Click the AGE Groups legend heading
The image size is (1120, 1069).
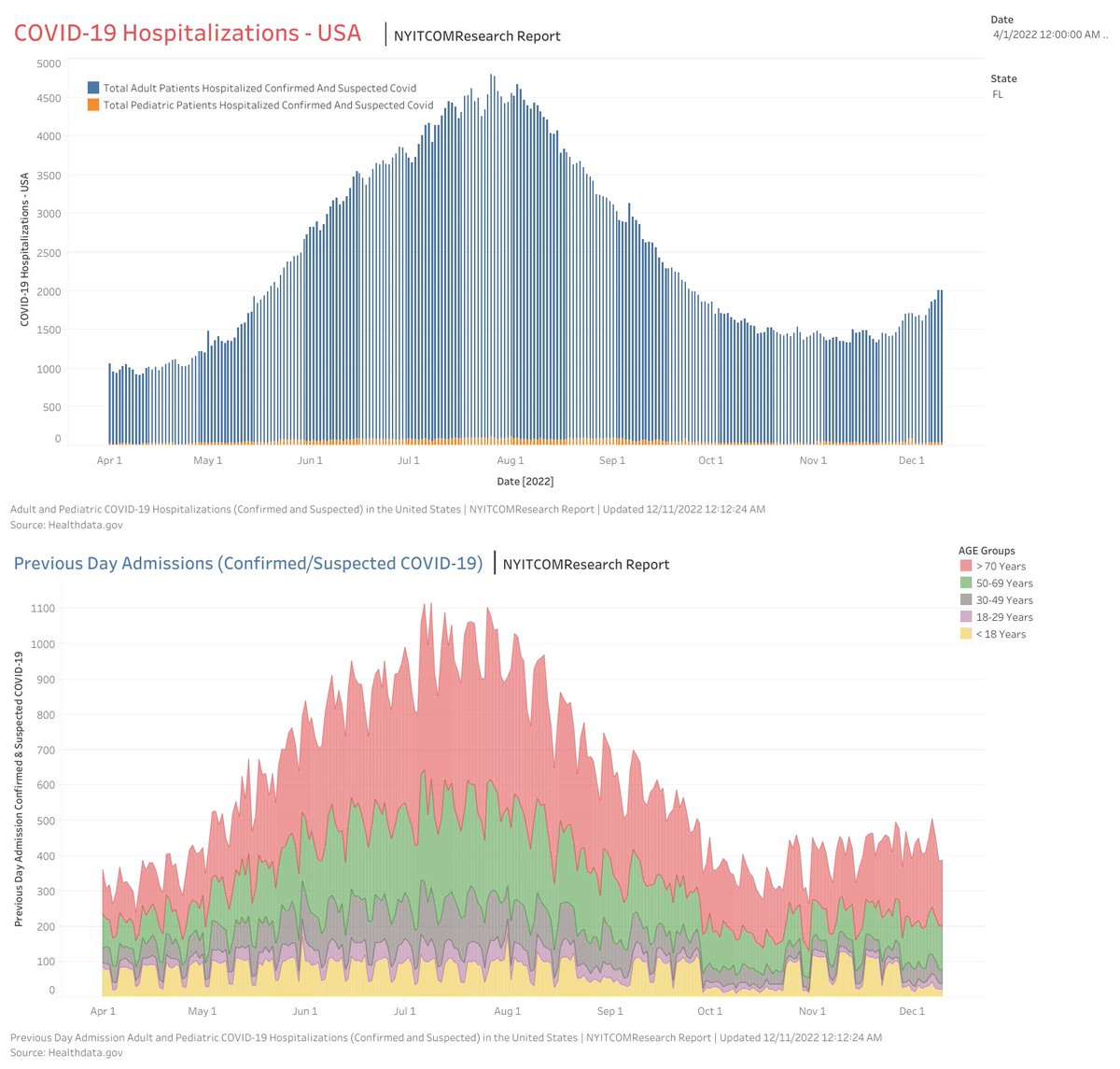[x=987, y=550]
